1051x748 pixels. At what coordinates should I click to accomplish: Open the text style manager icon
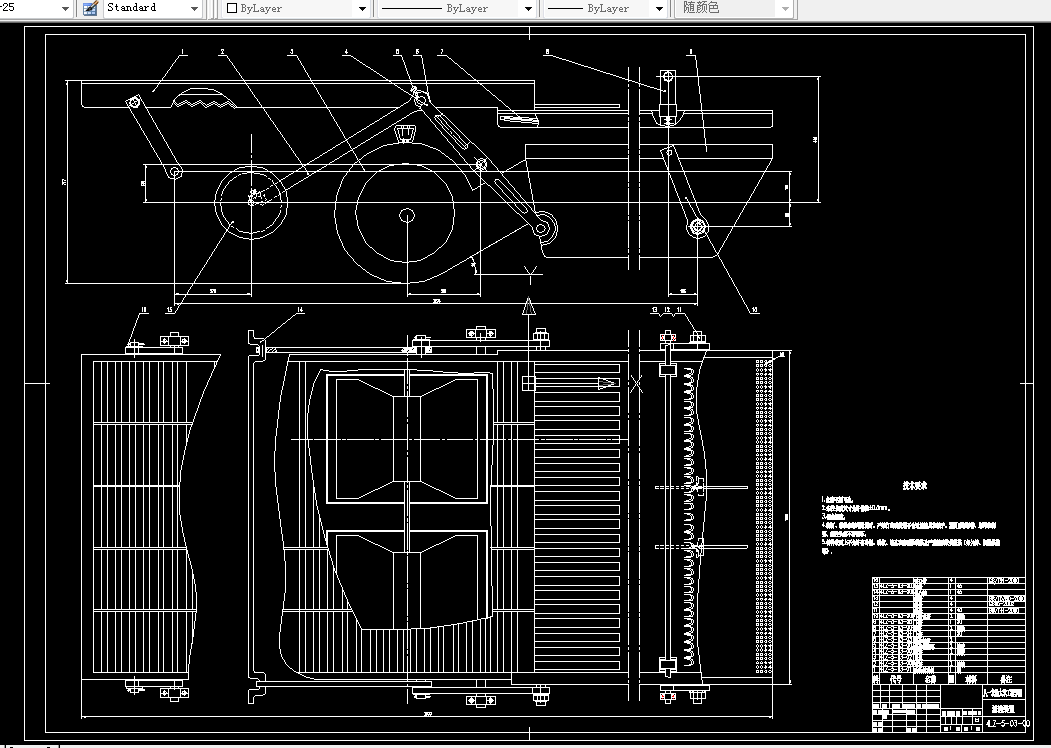90,8
